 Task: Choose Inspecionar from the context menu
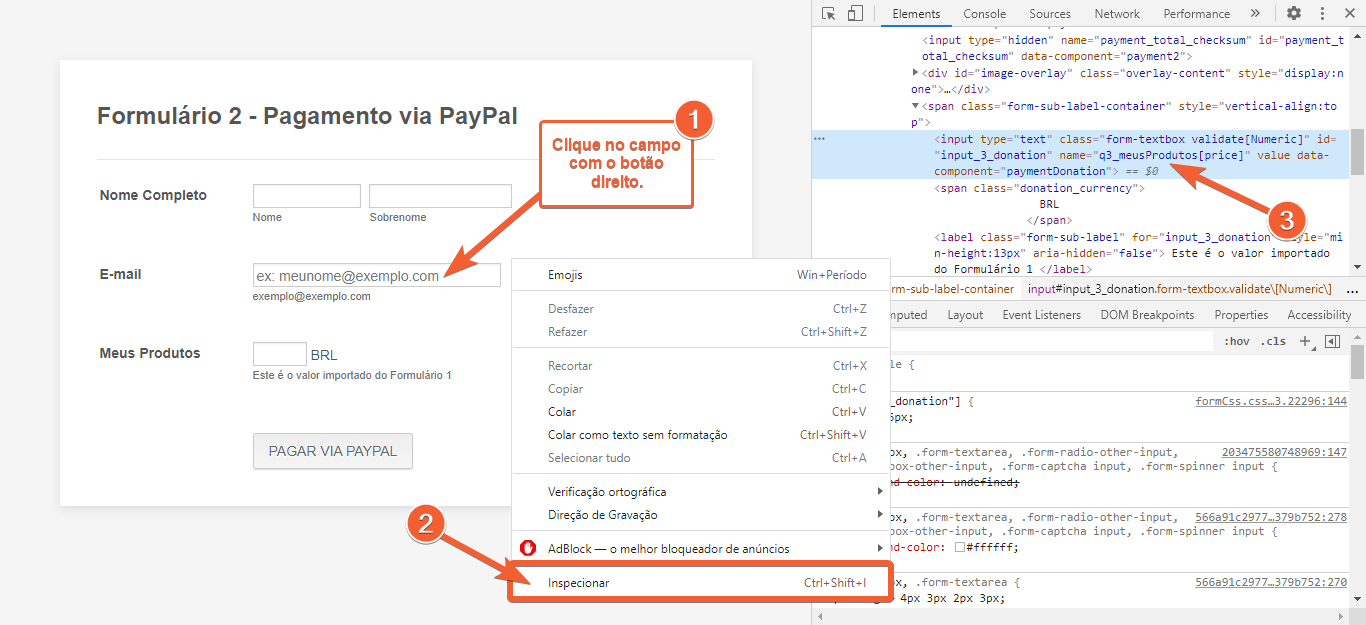(579, 583)
